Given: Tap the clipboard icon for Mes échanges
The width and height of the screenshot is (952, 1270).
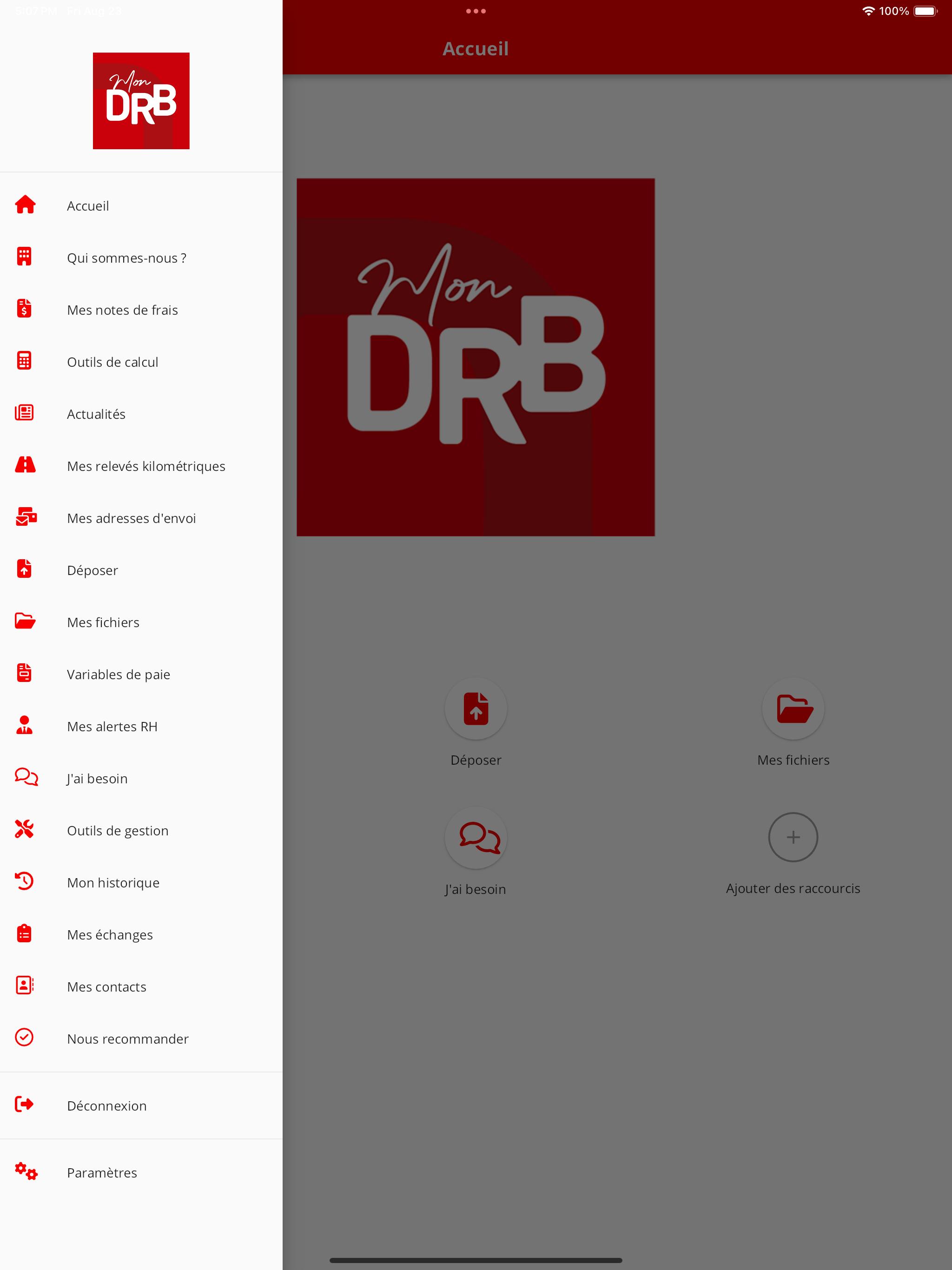Looking at the screenshot, I should tap(24, 933).
